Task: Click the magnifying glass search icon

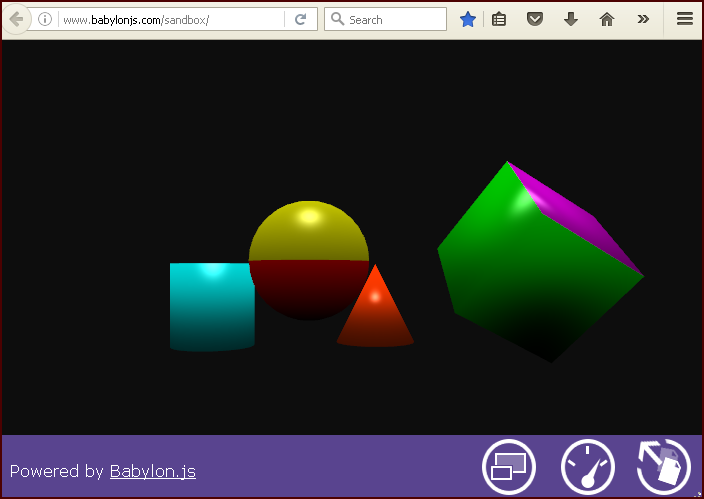Action: coord(337,19)
